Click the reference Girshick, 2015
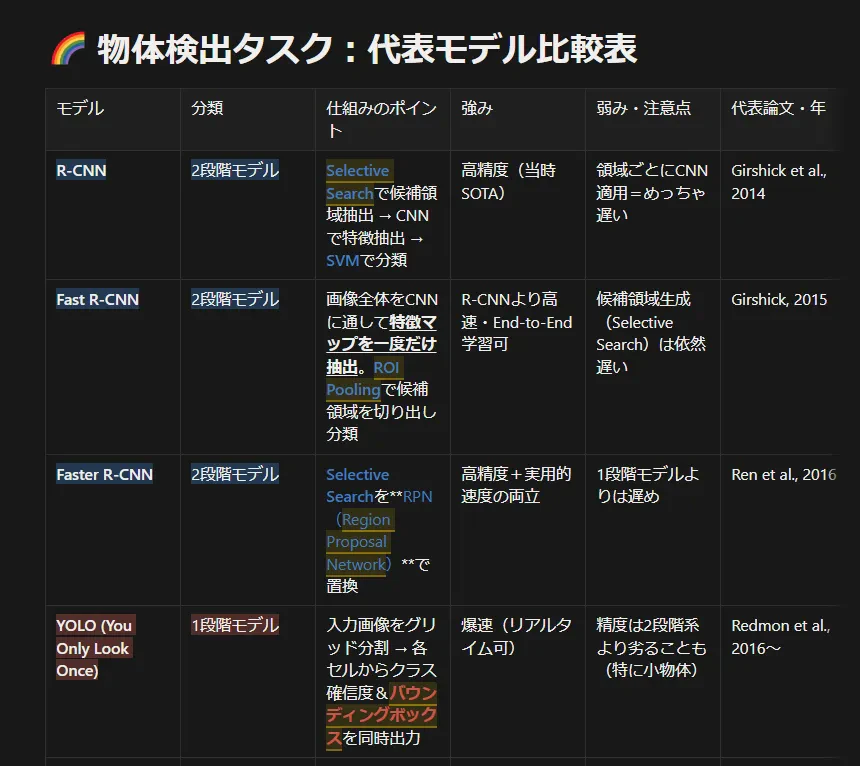The height and width of the screenshot is (766, 860). click(x=779, y=299)
